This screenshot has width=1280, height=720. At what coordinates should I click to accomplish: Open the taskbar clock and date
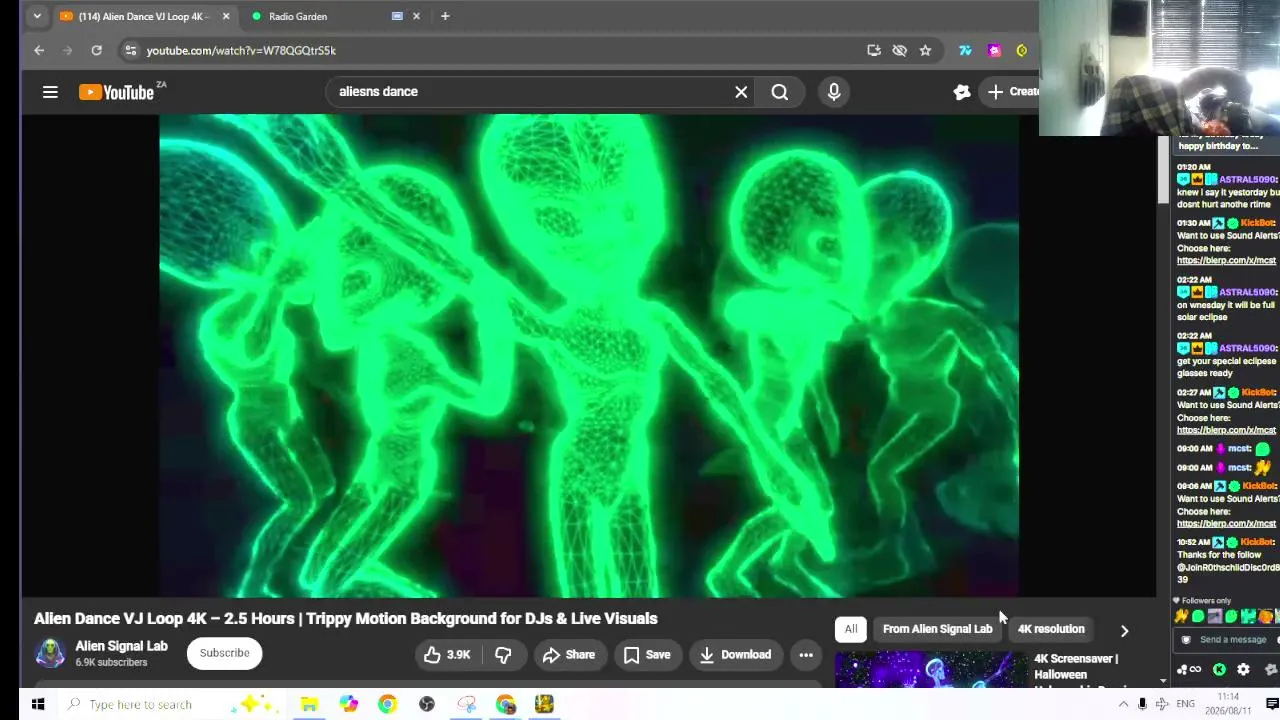[1228, 704]
